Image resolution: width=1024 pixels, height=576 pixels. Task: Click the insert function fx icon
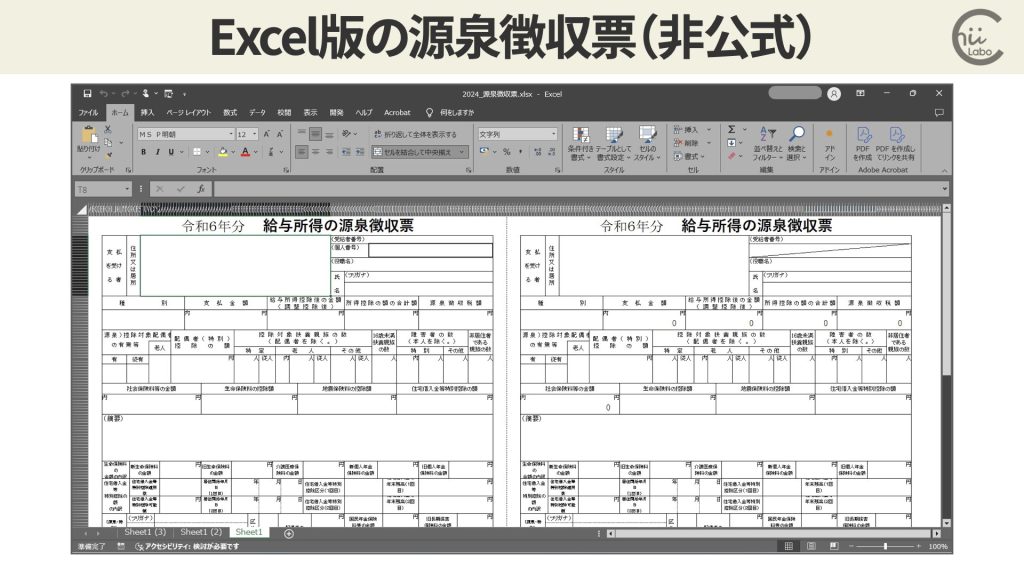pyautogui.click(x=201, y=189)
